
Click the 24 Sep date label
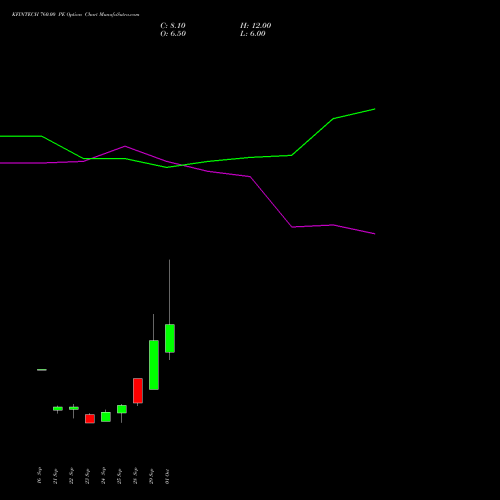click(103, 476)
